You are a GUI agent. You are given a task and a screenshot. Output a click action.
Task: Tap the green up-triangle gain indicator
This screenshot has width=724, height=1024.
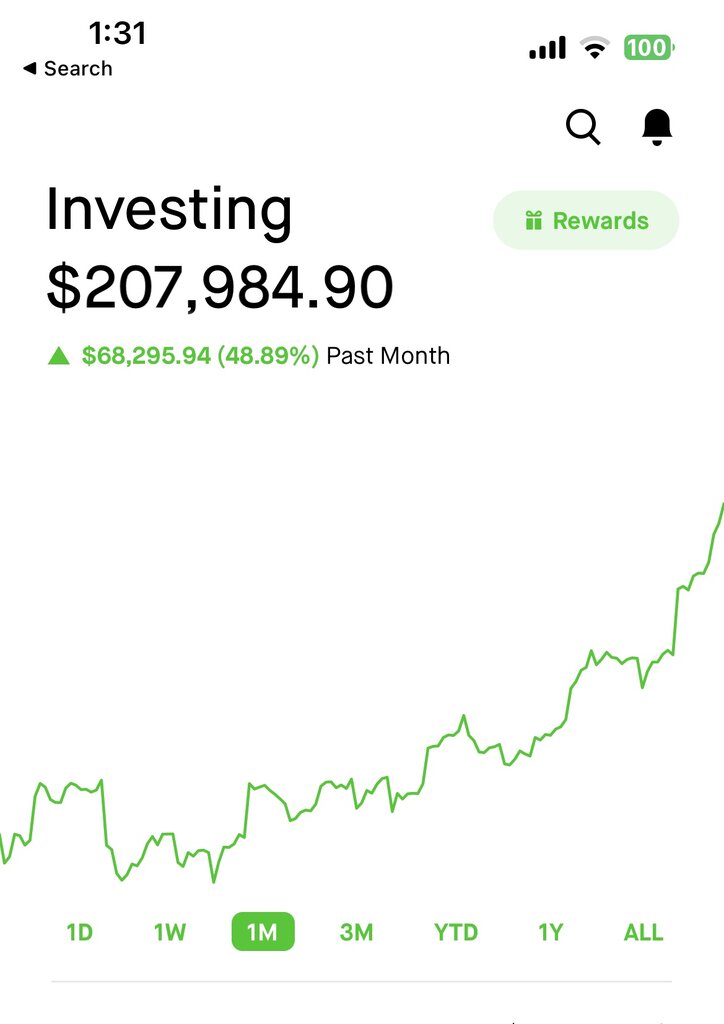59,355
